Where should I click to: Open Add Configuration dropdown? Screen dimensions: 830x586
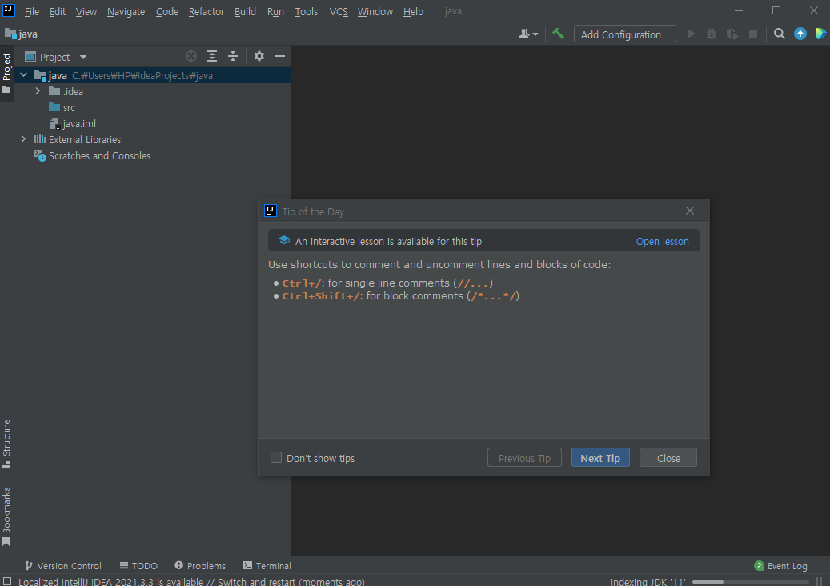pos(625,34)
